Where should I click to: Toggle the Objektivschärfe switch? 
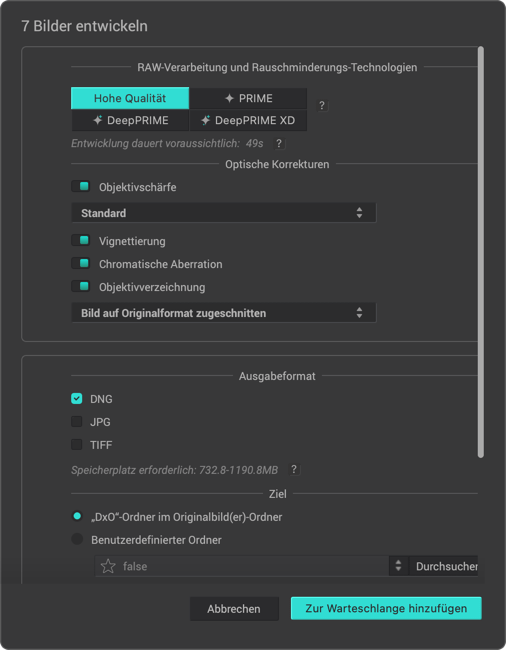(x=81, y=187)
